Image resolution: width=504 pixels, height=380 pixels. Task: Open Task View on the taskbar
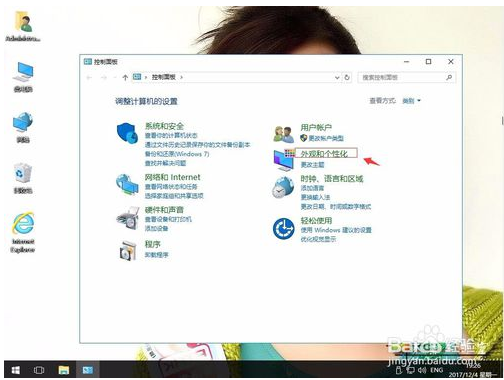click(x=39, y=370)
